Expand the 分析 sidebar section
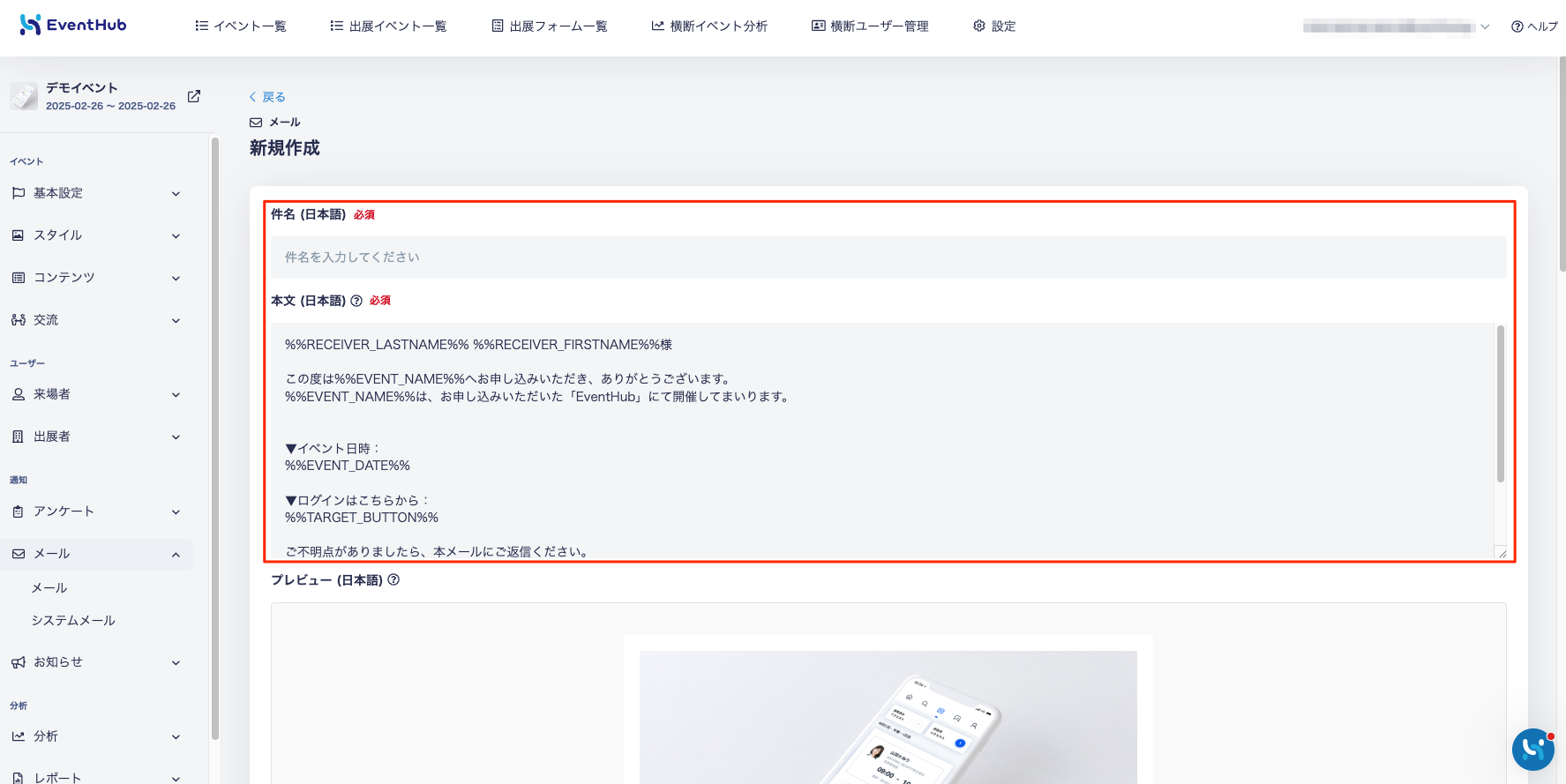 (x=97, y=736)
